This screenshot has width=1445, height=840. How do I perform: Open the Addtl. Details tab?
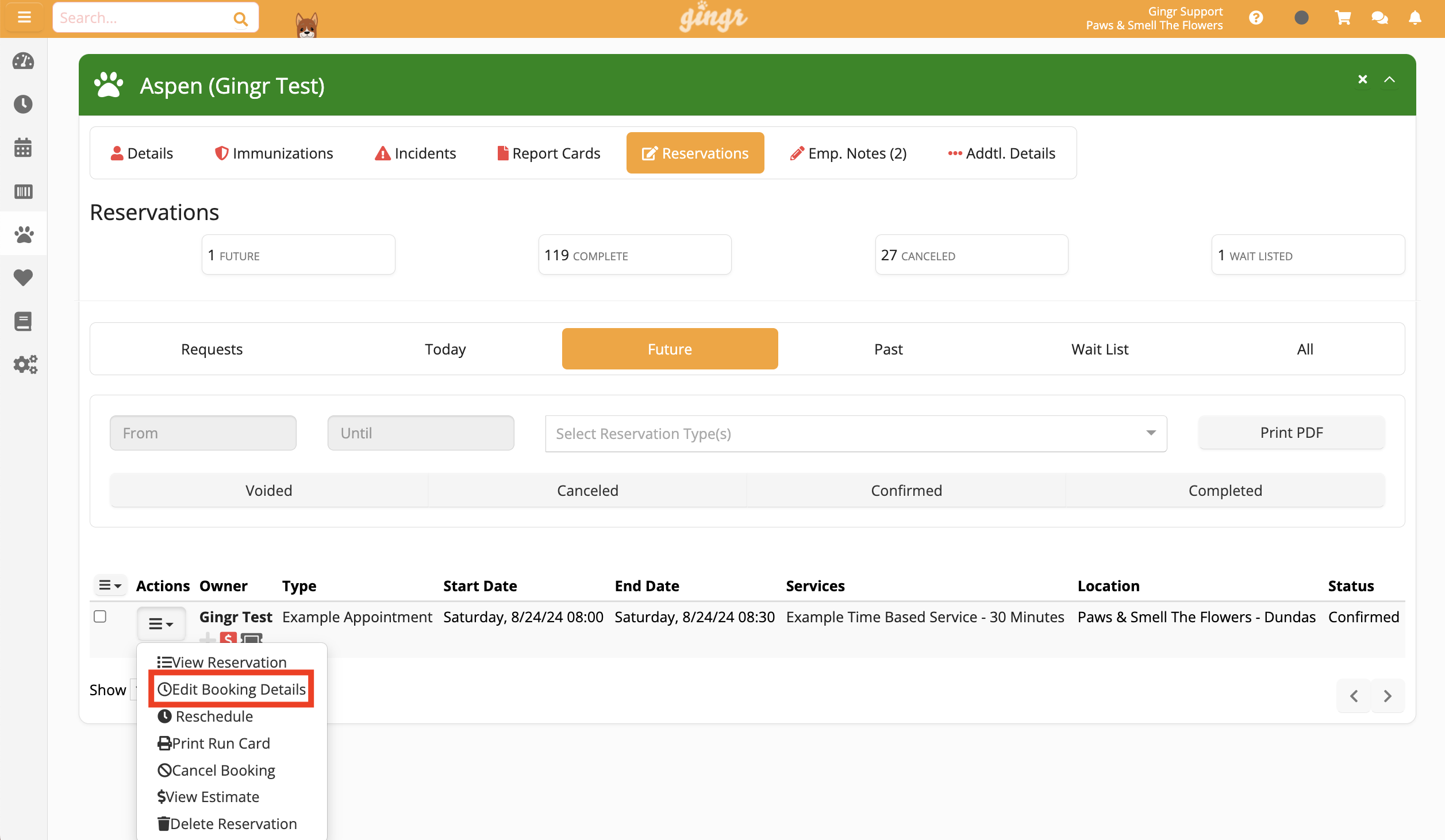pos(1001,153)
